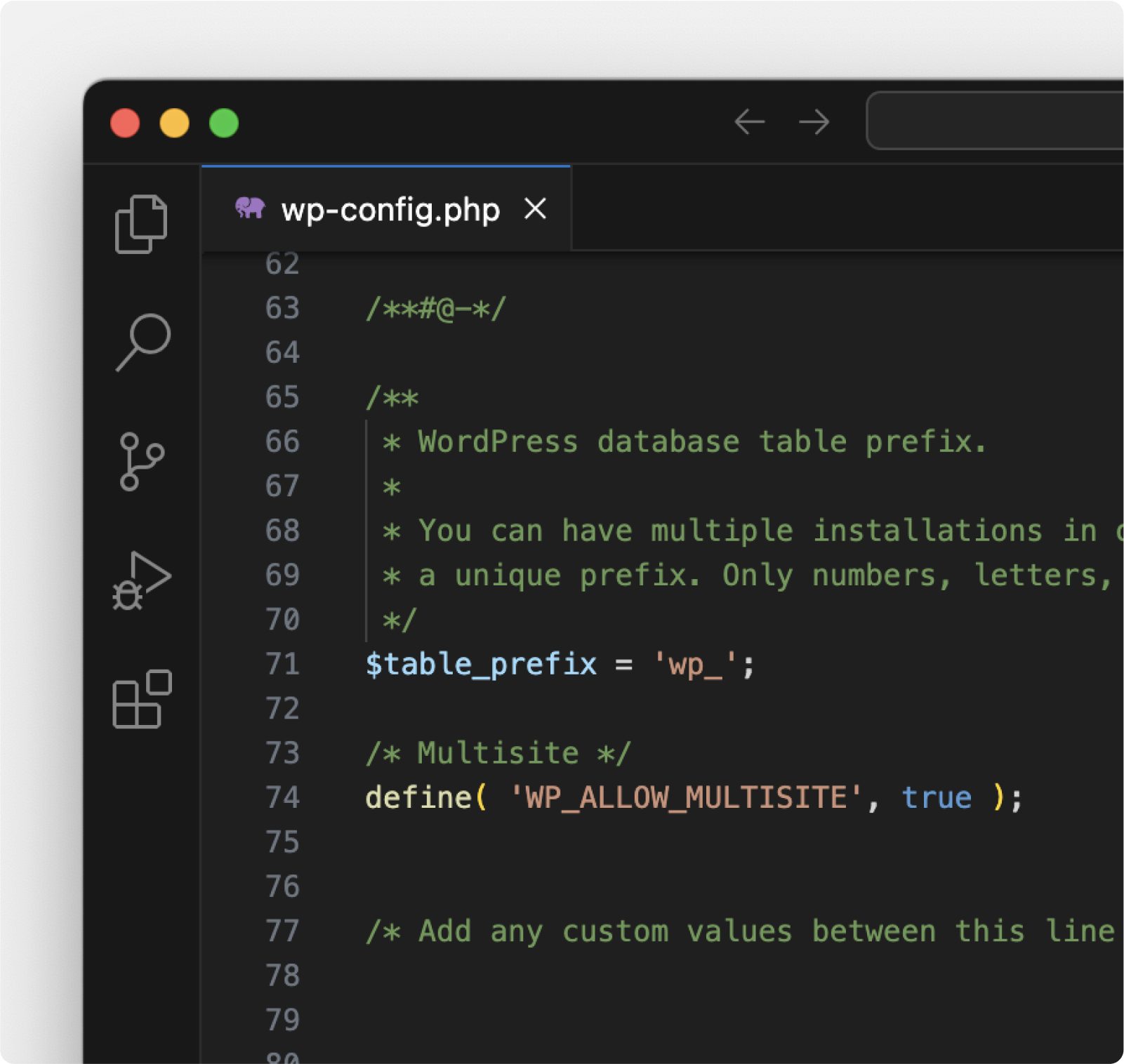Click line number 71 in gutter

(282, 664)
